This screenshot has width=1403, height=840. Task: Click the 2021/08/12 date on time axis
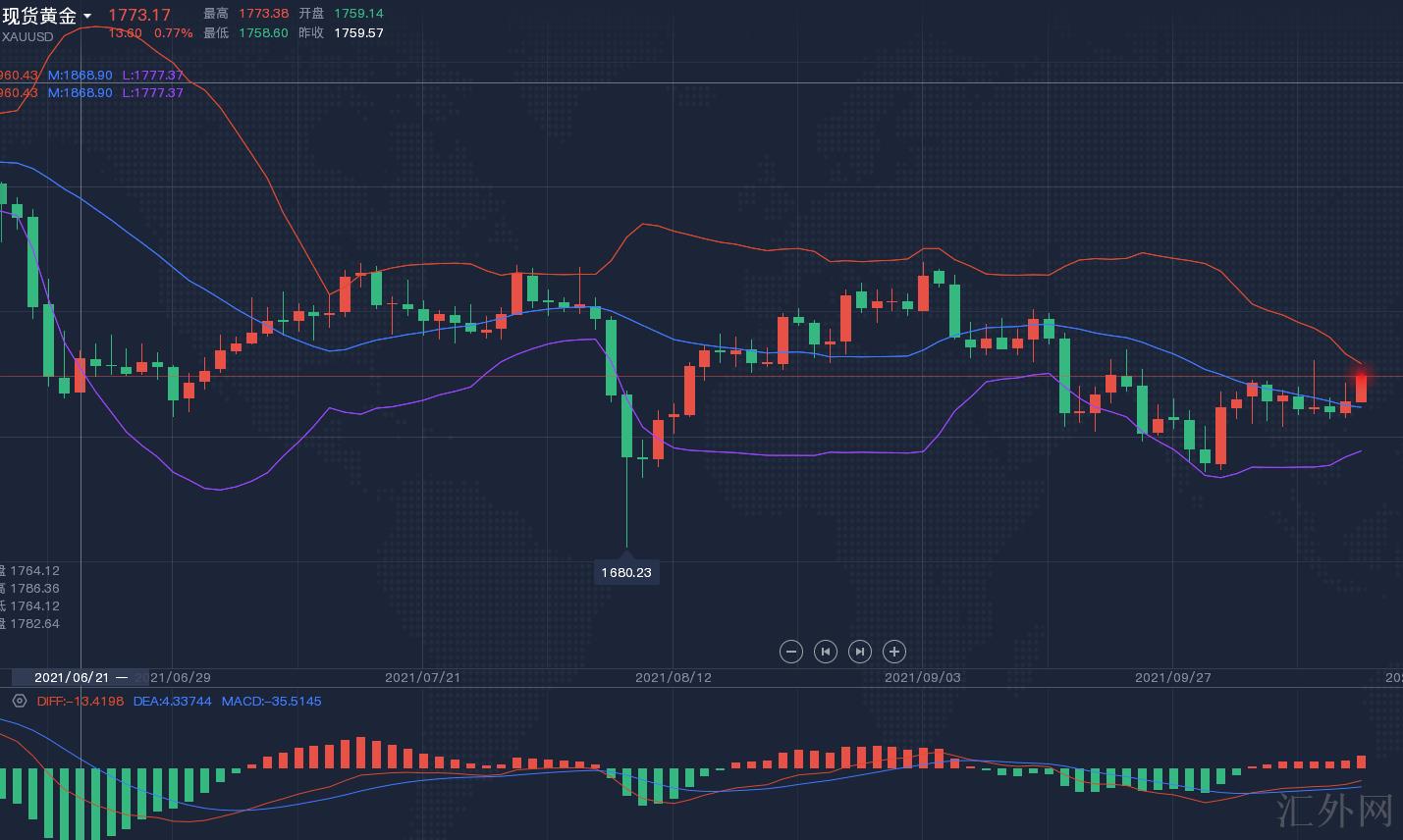[x=673, y=677]
